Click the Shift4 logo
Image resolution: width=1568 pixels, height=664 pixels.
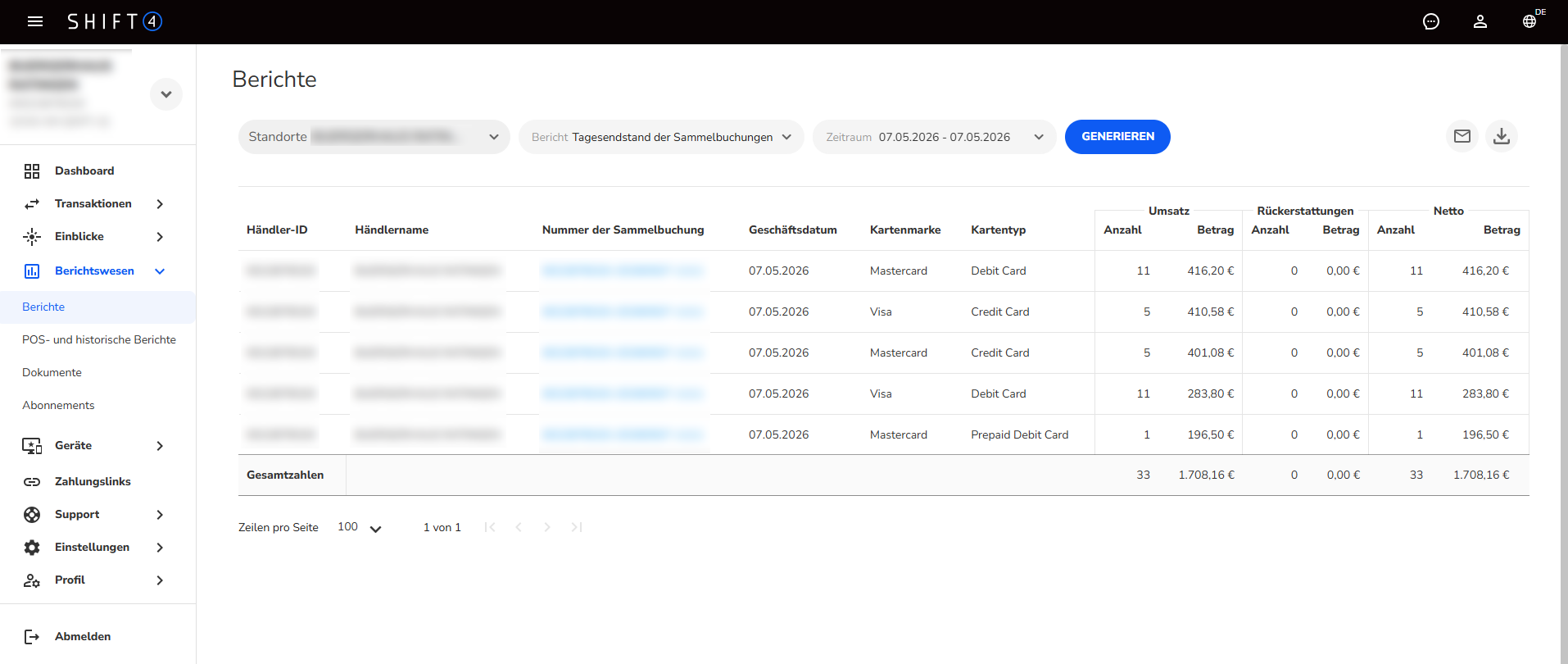(x=115, y=21)
